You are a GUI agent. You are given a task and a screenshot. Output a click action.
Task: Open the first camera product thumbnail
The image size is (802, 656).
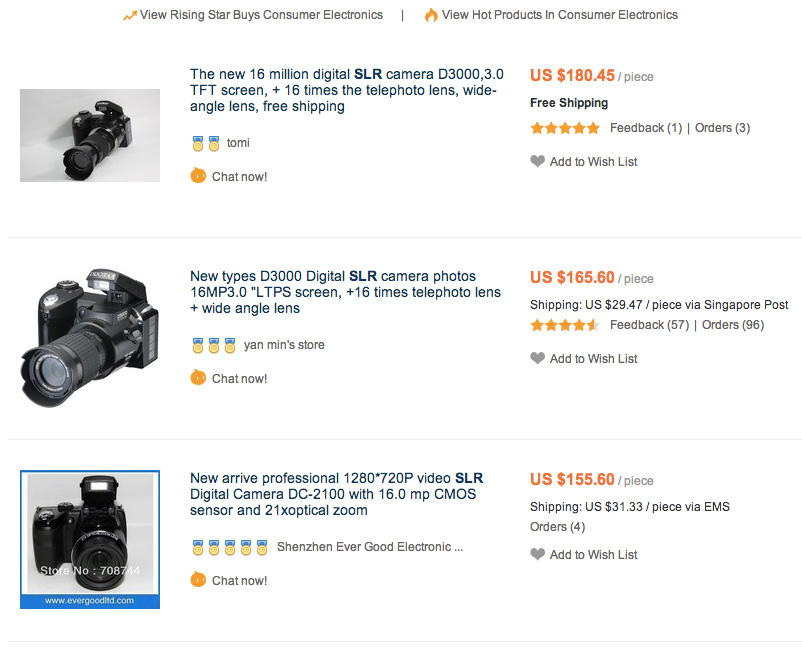pos(90,135)
